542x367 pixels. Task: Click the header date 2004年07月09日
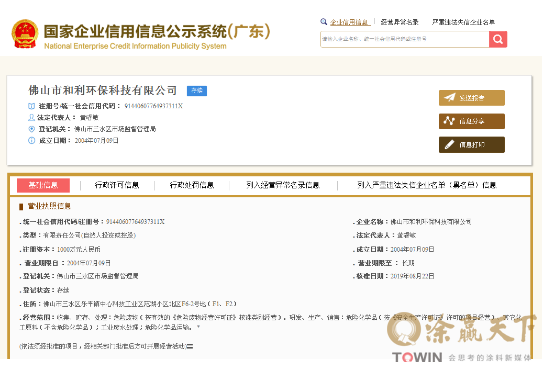pos(96,140)
